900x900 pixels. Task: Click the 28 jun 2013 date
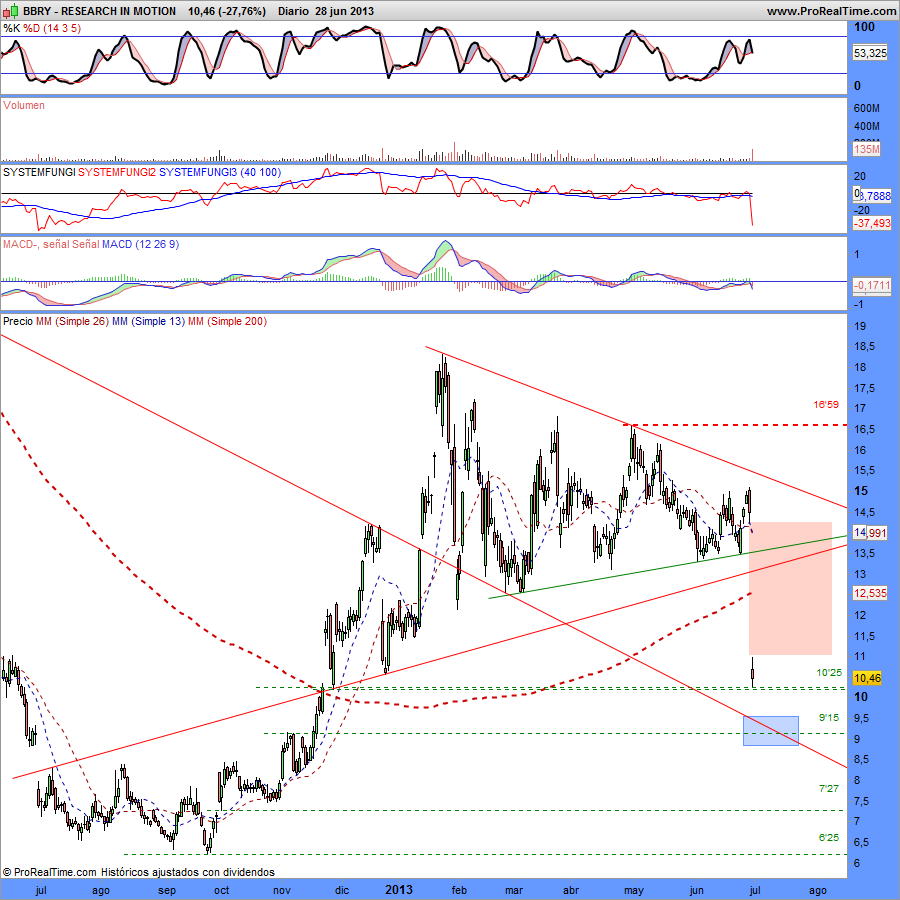click(344, 11)
